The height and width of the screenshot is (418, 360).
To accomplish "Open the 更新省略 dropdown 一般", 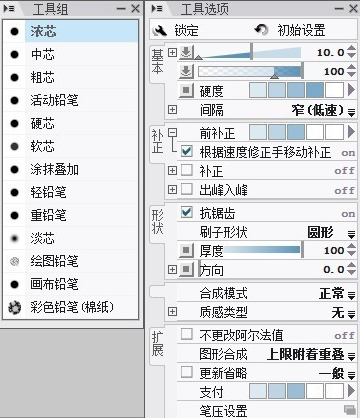I will pyautogui.click(x=337, y=373).
